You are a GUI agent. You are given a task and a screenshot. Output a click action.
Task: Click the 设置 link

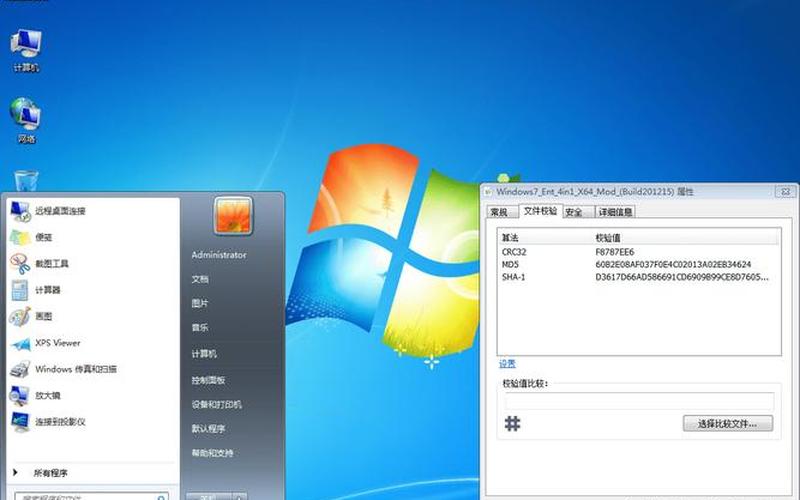(507, 364)
